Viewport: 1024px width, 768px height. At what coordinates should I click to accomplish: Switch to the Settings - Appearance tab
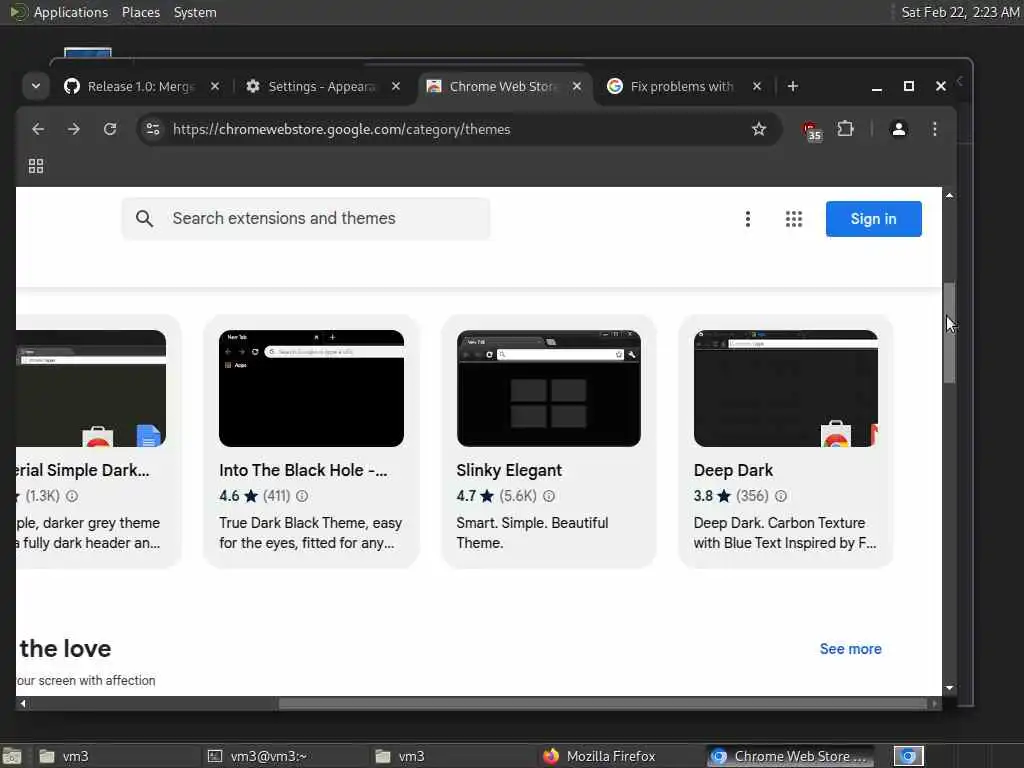click(x=322, y=86)
